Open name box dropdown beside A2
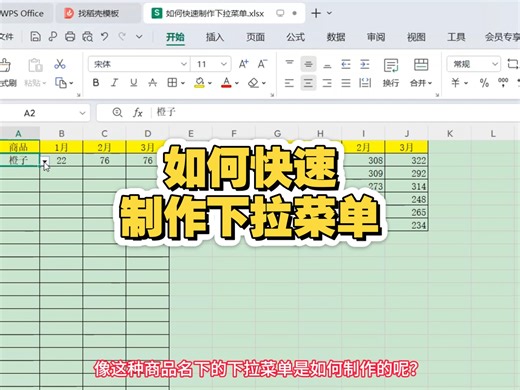The image size is (520, 390). (x=82, y=113)
